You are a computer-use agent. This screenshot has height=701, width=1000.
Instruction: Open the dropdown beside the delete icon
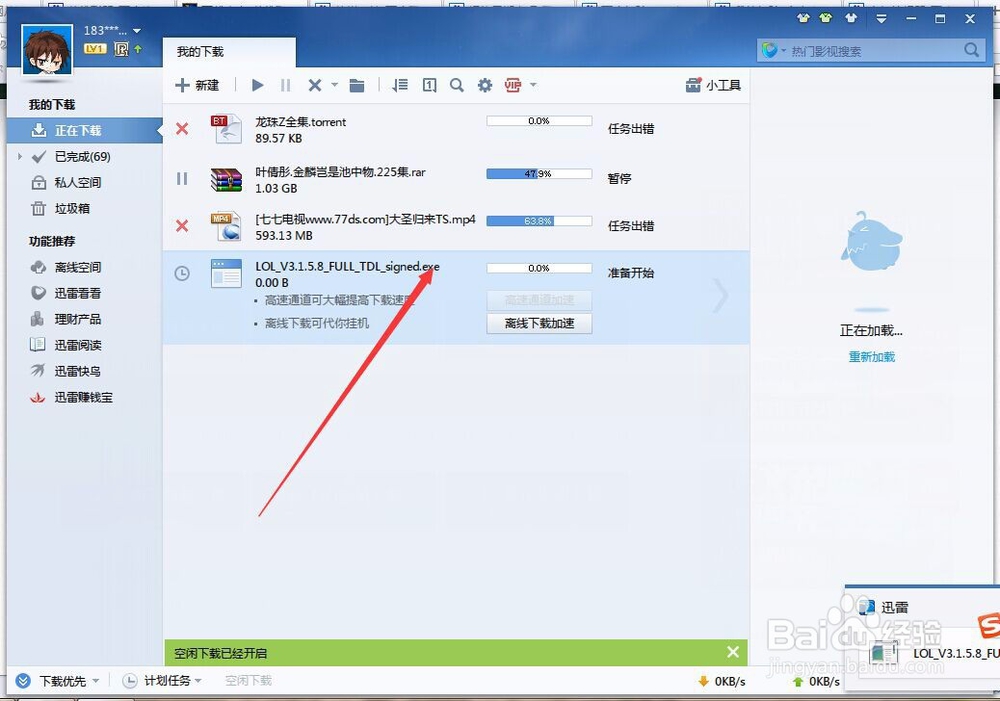click(334, 85)
